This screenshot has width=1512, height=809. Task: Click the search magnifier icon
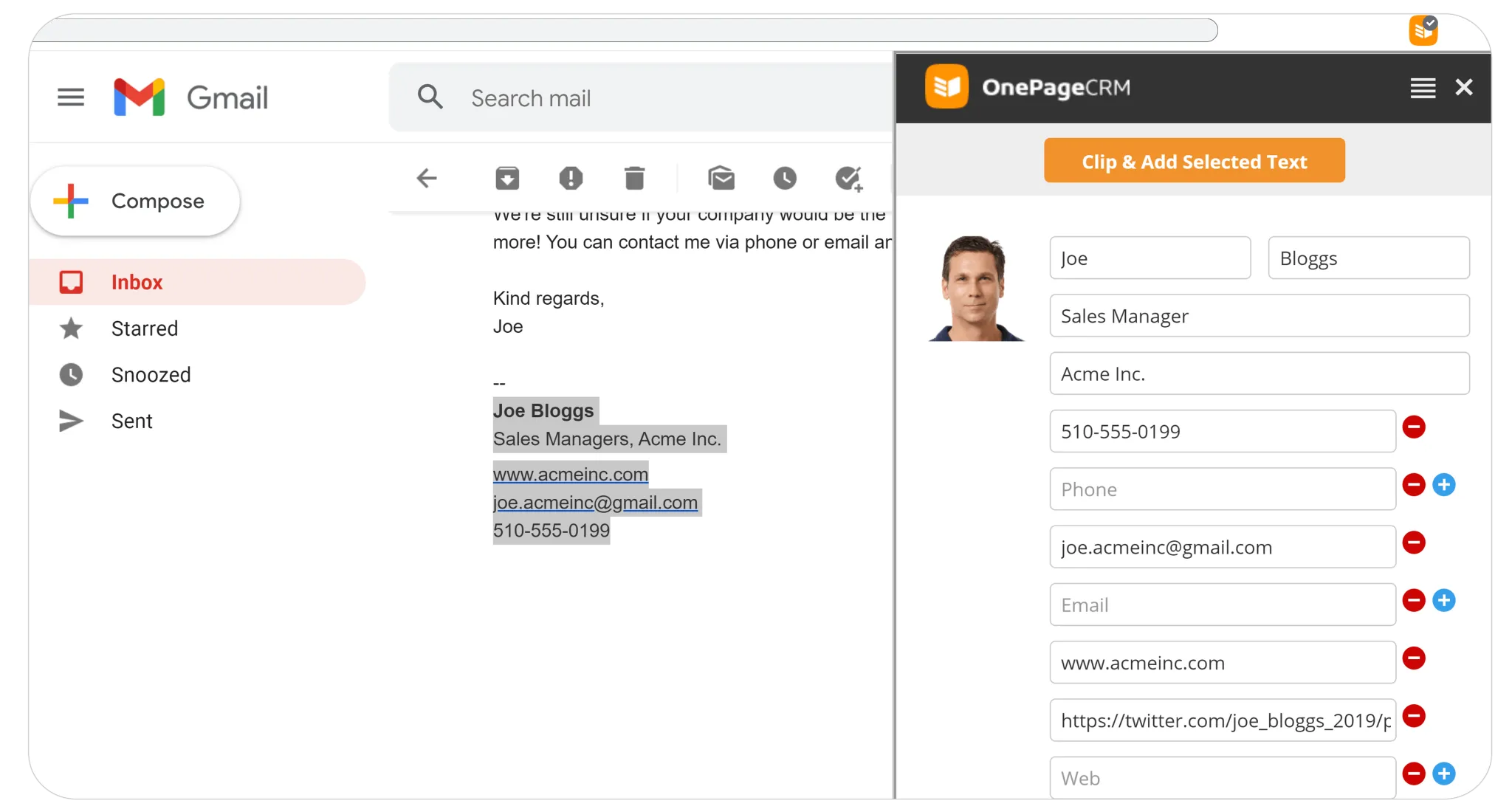click(x=430, y=97)
